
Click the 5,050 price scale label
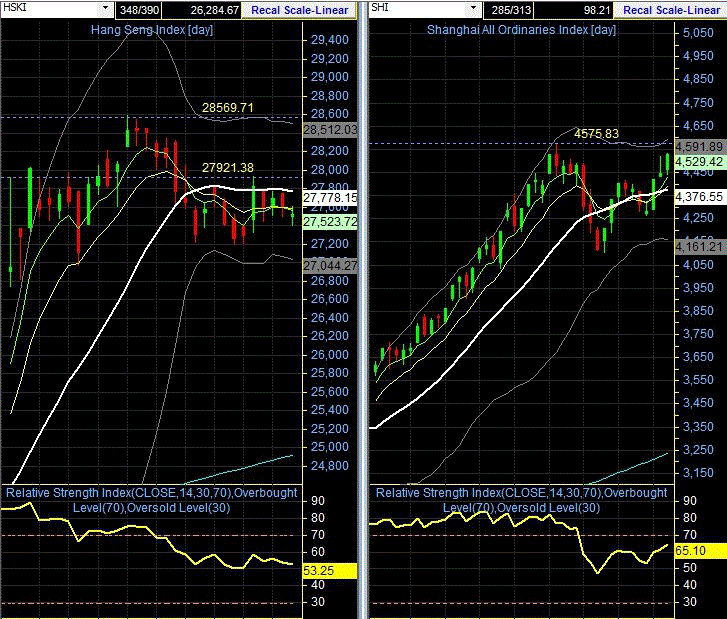pyautogui.click(x=698, y=33)
